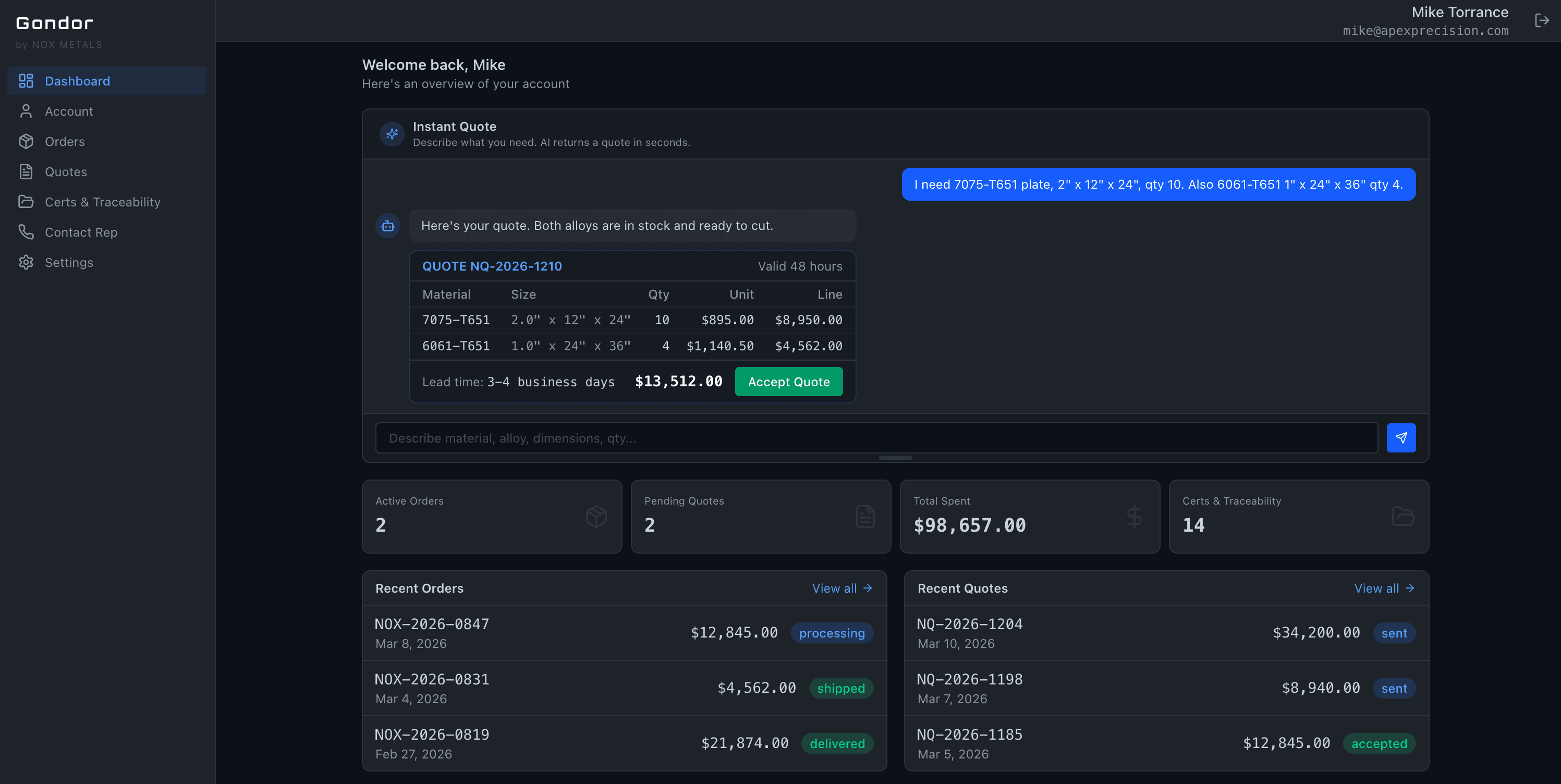Click the Certs & Traceability folder icon

pos(26,202)
